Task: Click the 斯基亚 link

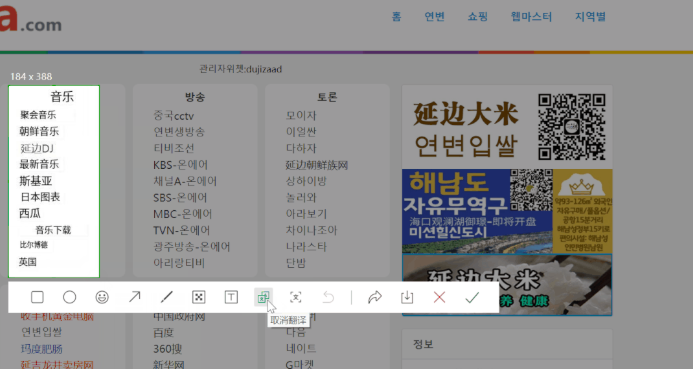Action: pos(36,181)
